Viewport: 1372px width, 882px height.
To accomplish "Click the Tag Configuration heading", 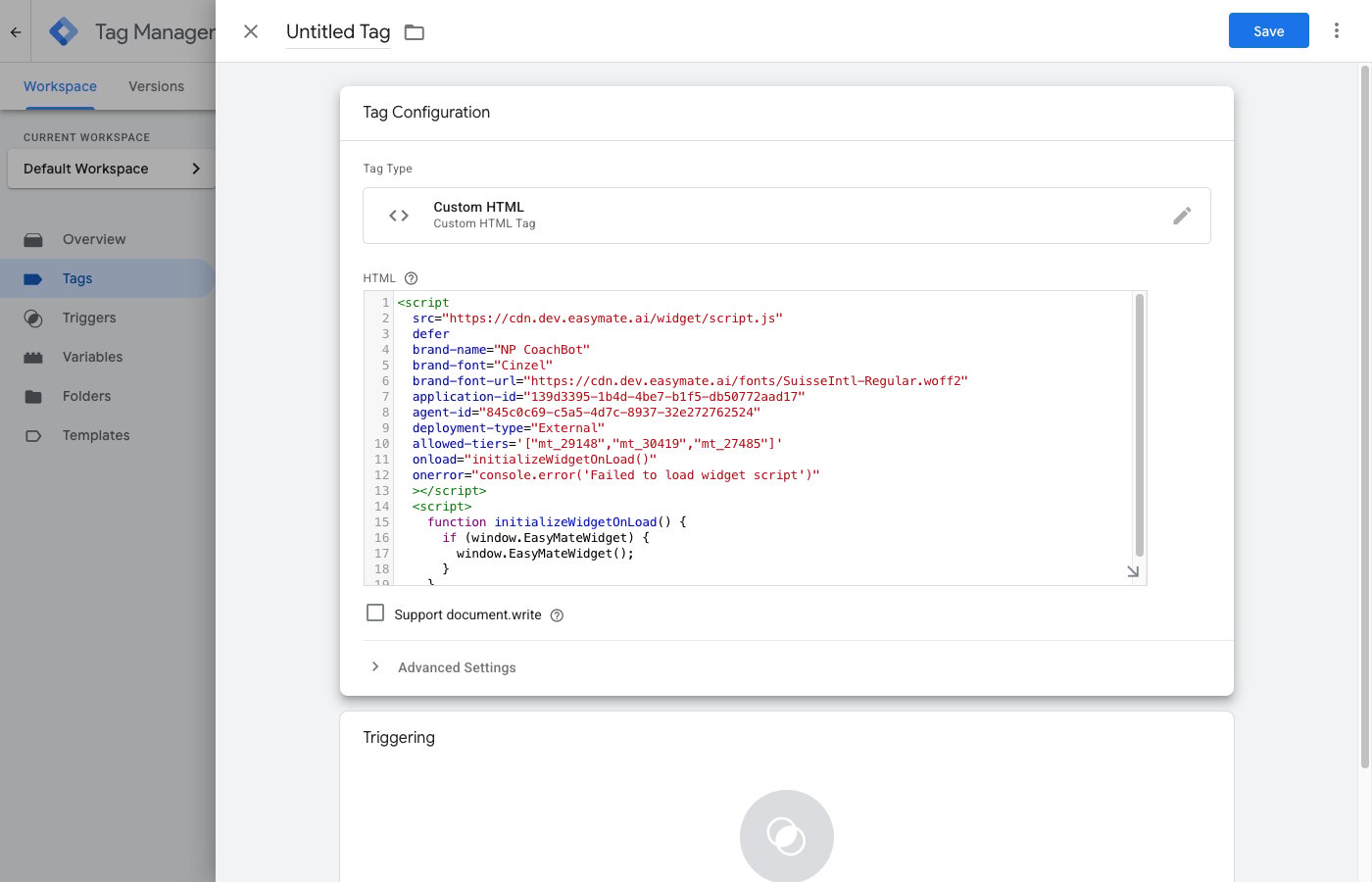I will click(x=426, y=113).
